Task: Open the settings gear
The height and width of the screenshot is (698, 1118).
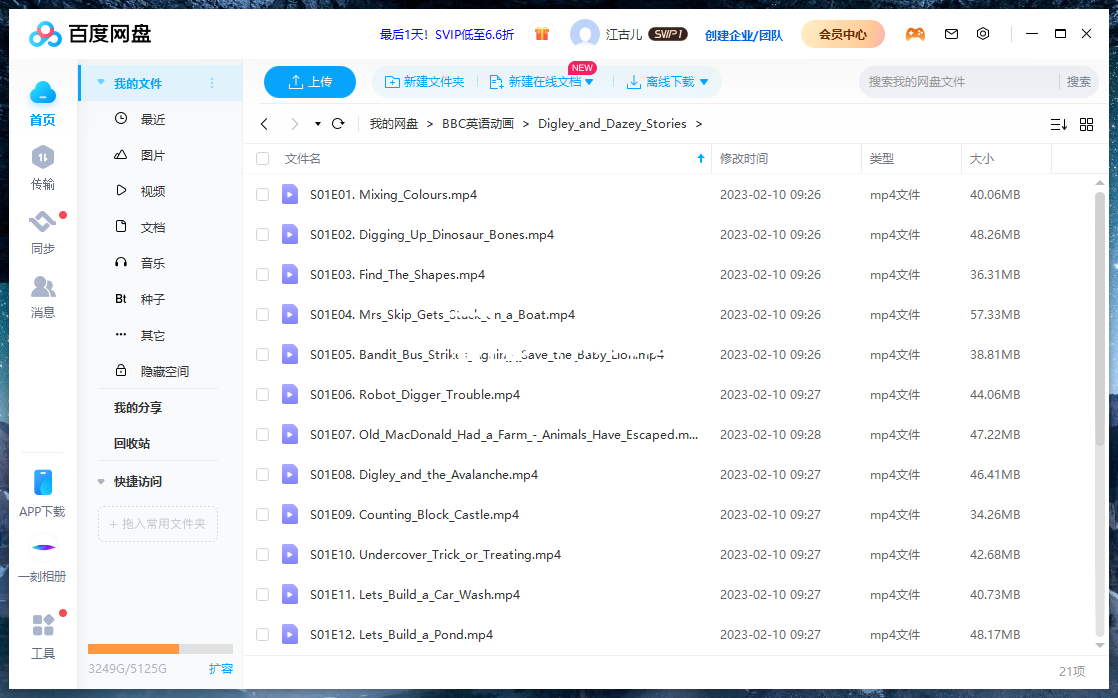Action: [x=982, y=33]
